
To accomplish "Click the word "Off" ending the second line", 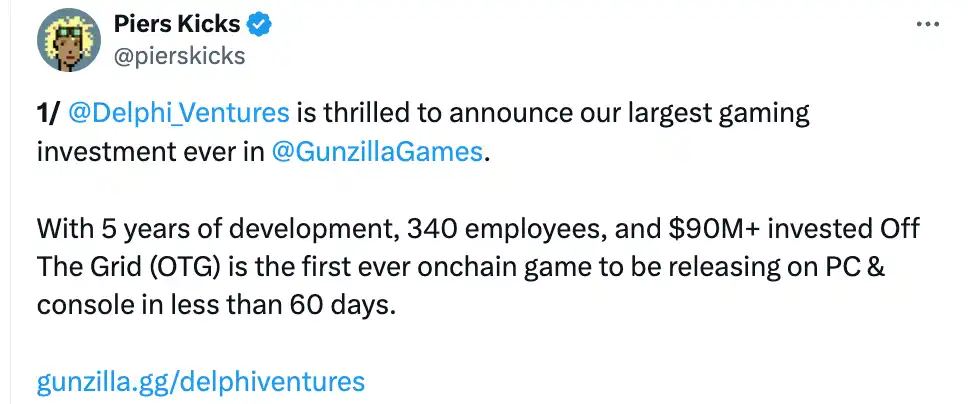I will pos(898,229).
